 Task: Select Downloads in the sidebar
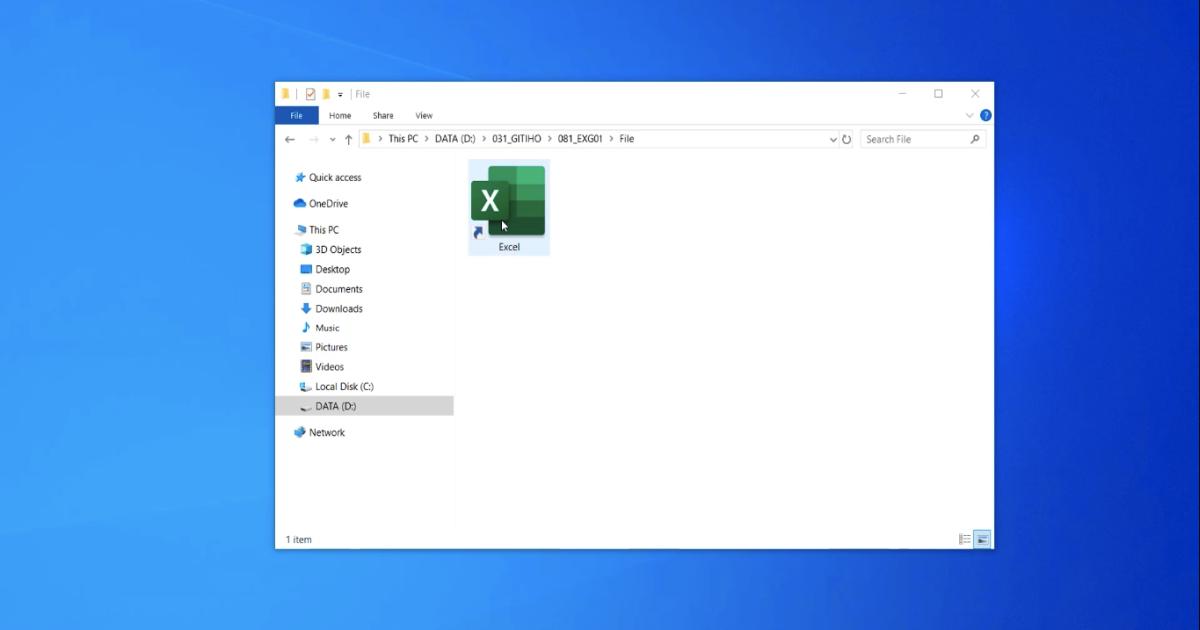338,308
